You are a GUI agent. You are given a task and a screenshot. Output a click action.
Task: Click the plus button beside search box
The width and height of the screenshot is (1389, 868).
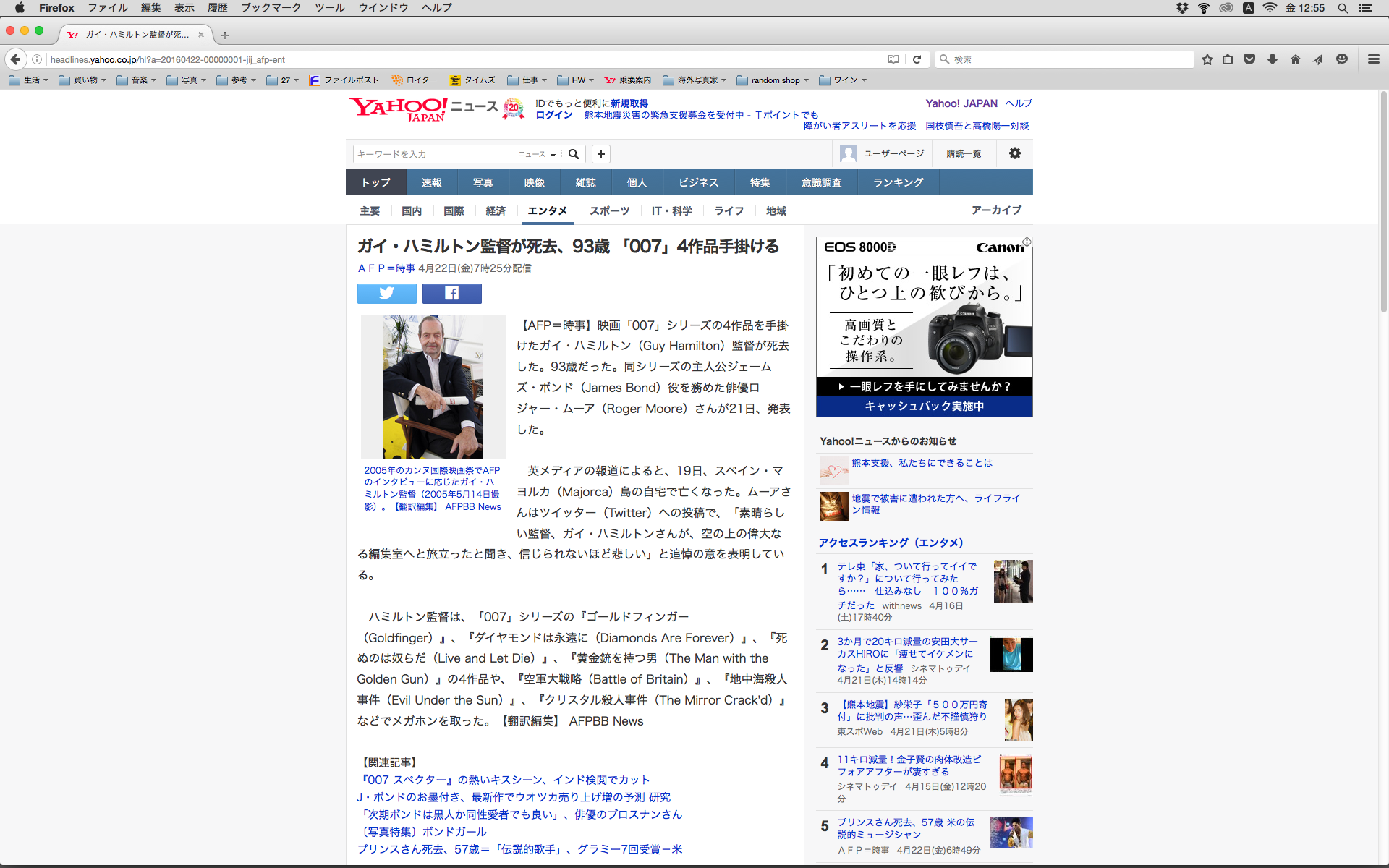(601, 154)
